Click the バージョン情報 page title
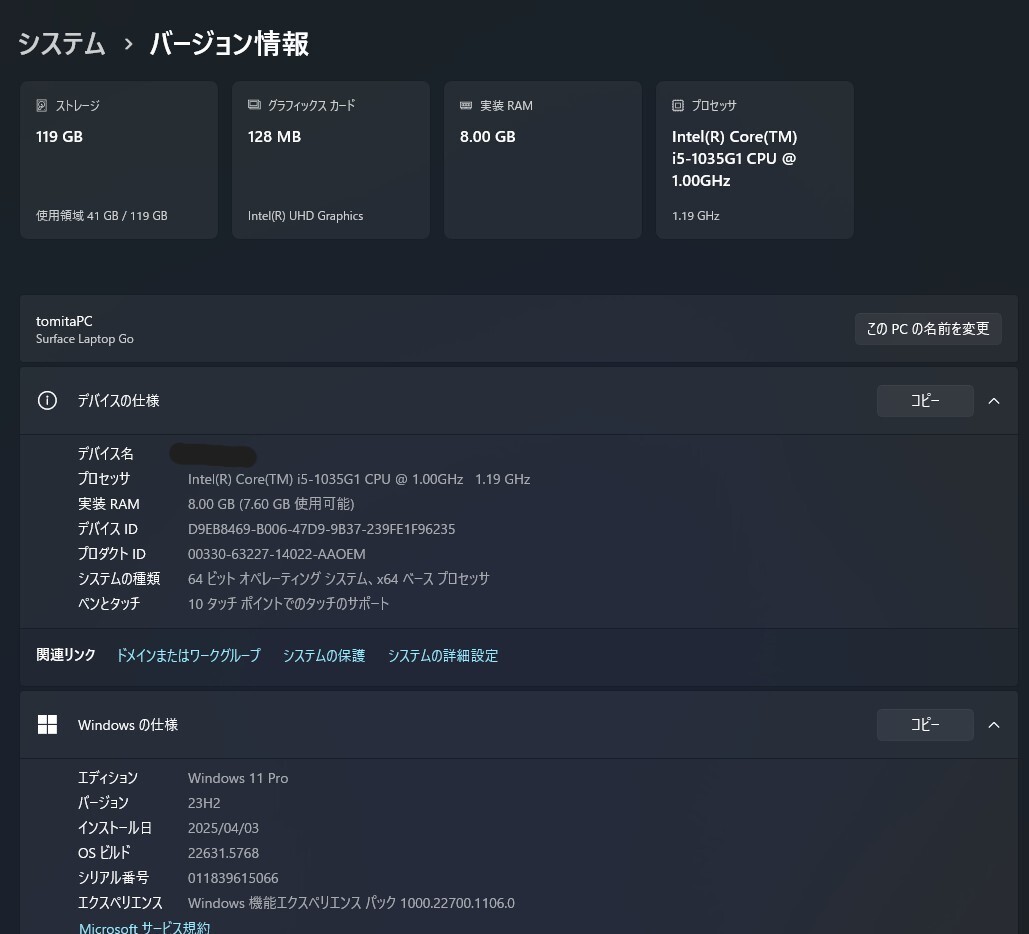 coord(229,43)
